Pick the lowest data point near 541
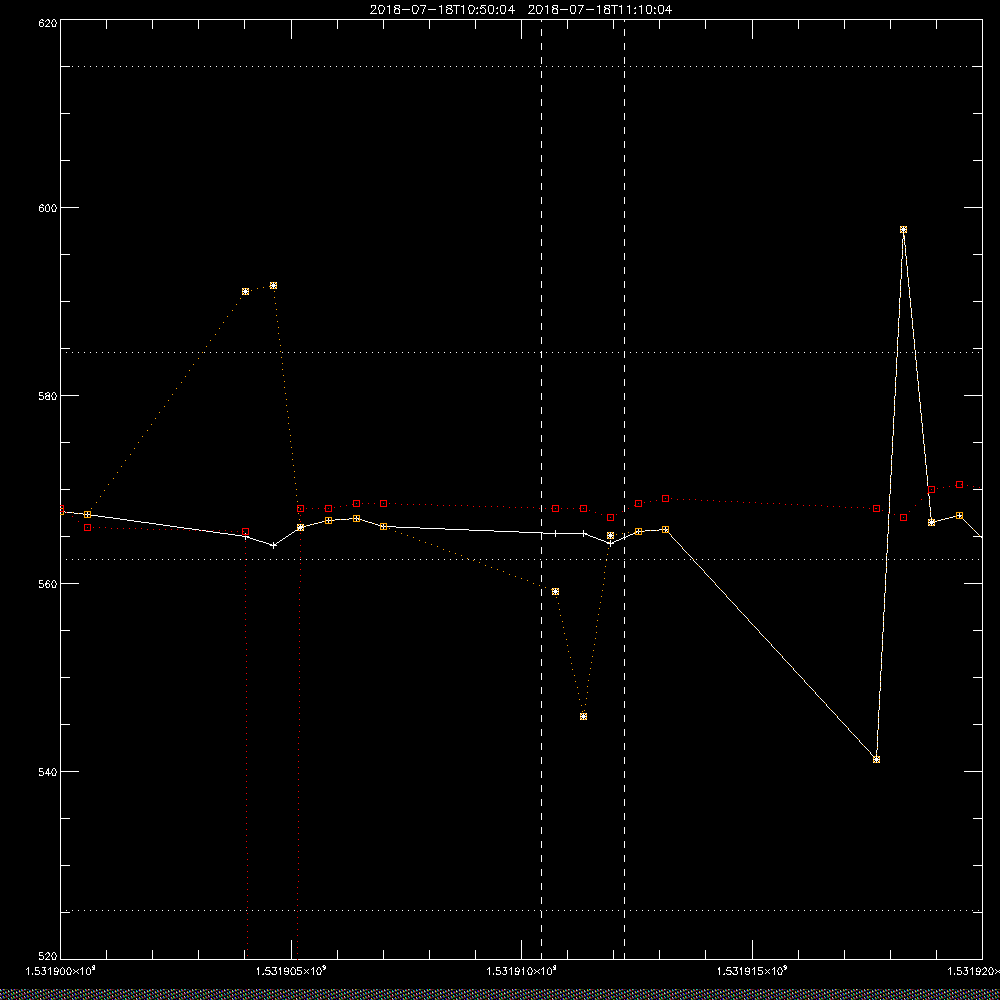The width and height of the screenshot is (1000, 1000). 876,760
